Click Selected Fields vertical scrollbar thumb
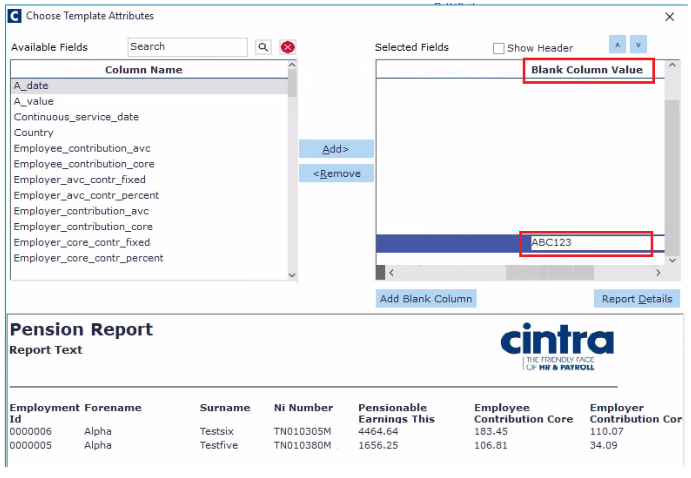The image size is (691, 478). [x=672, y=177]
